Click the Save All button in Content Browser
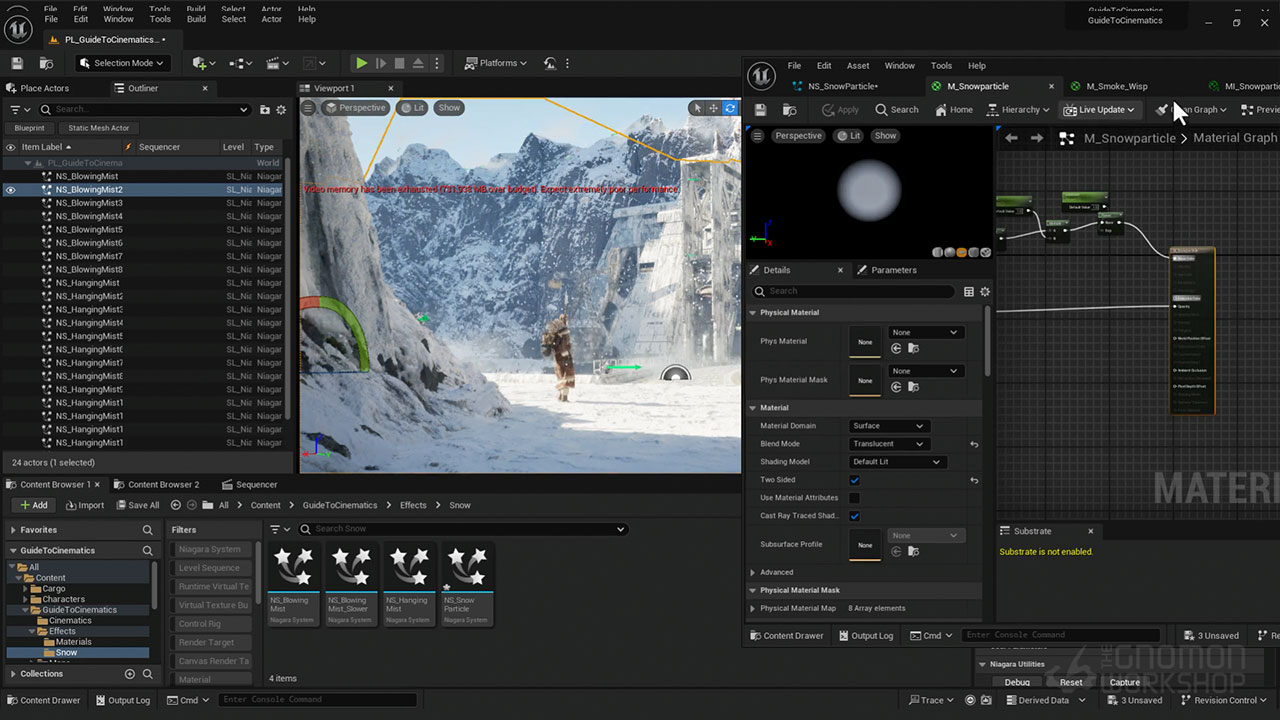The image size is (1280, 720). 137,505
